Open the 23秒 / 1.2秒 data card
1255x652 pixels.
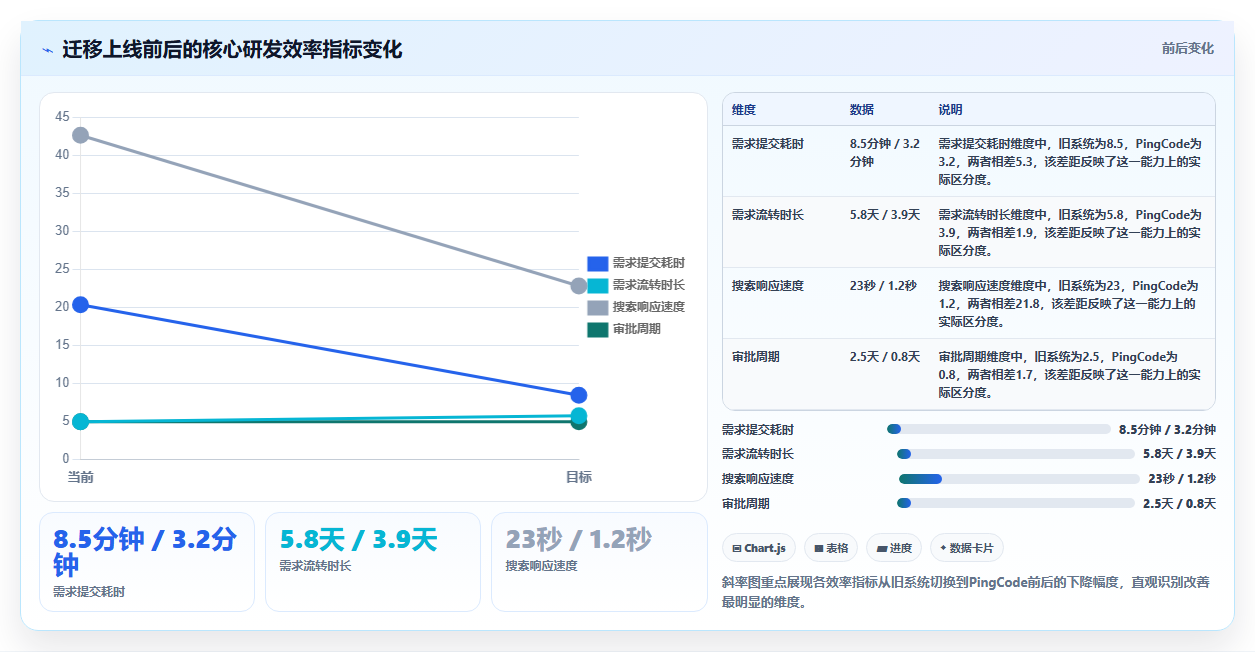tap(599, 562)
